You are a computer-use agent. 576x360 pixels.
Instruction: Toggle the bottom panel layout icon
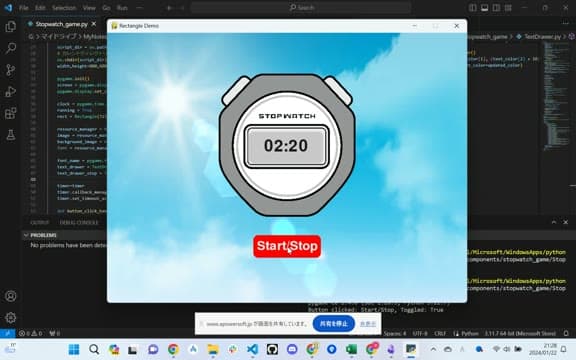pyautogui.click(x=485, y=8)
